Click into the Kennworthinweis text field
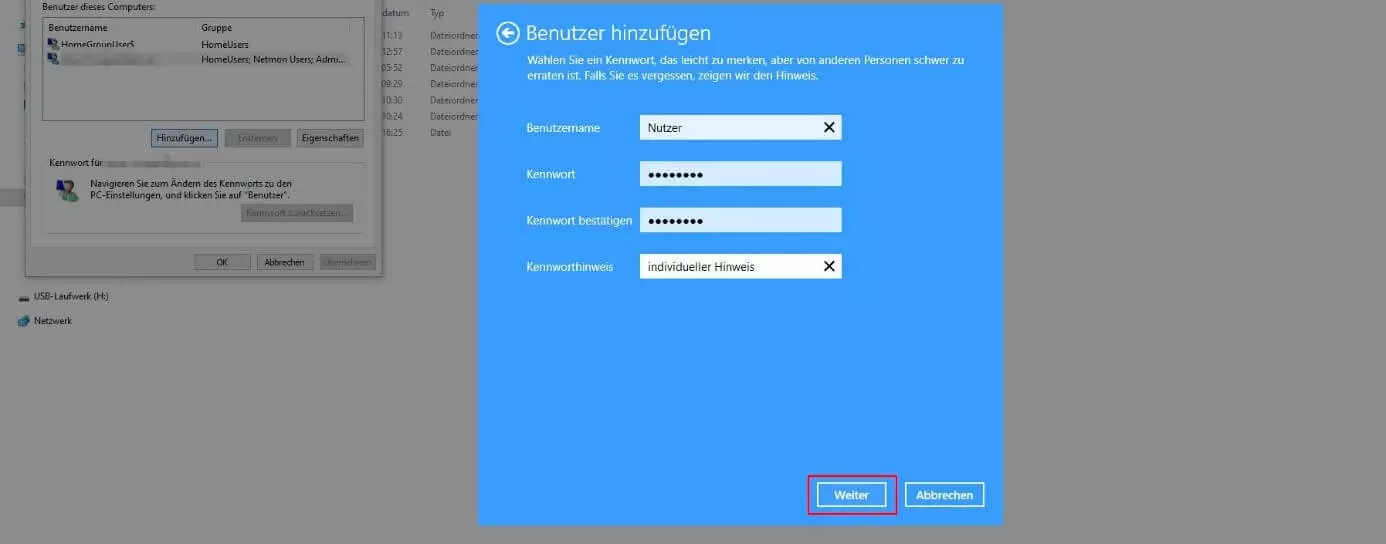Viewport: 1386px width, 544px height. (730, 266)
